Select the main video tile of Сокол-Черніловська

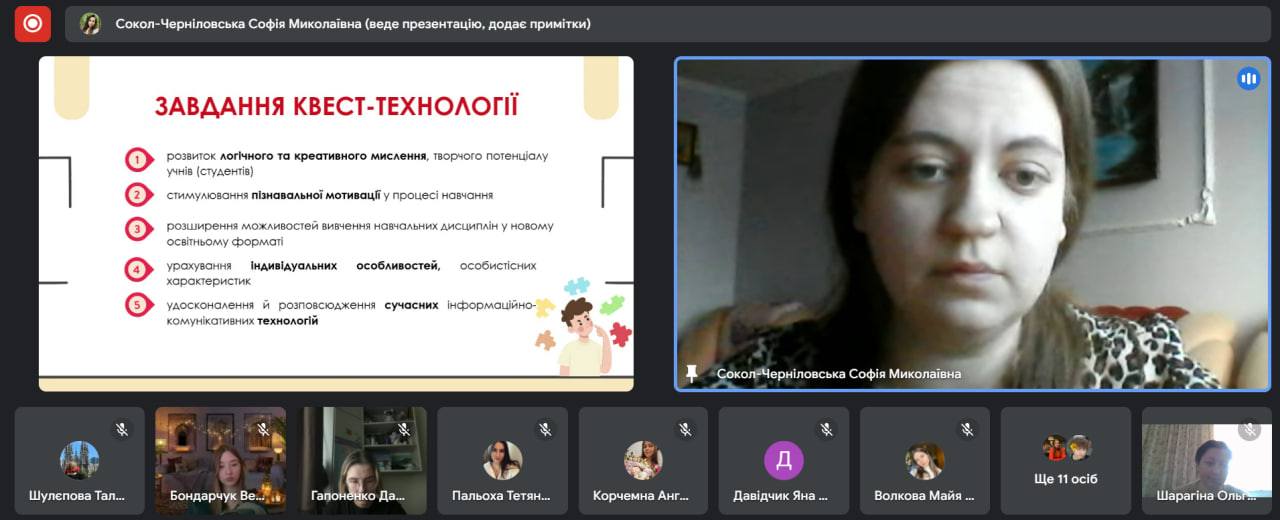pyautogui.click(x=973, y=223)
